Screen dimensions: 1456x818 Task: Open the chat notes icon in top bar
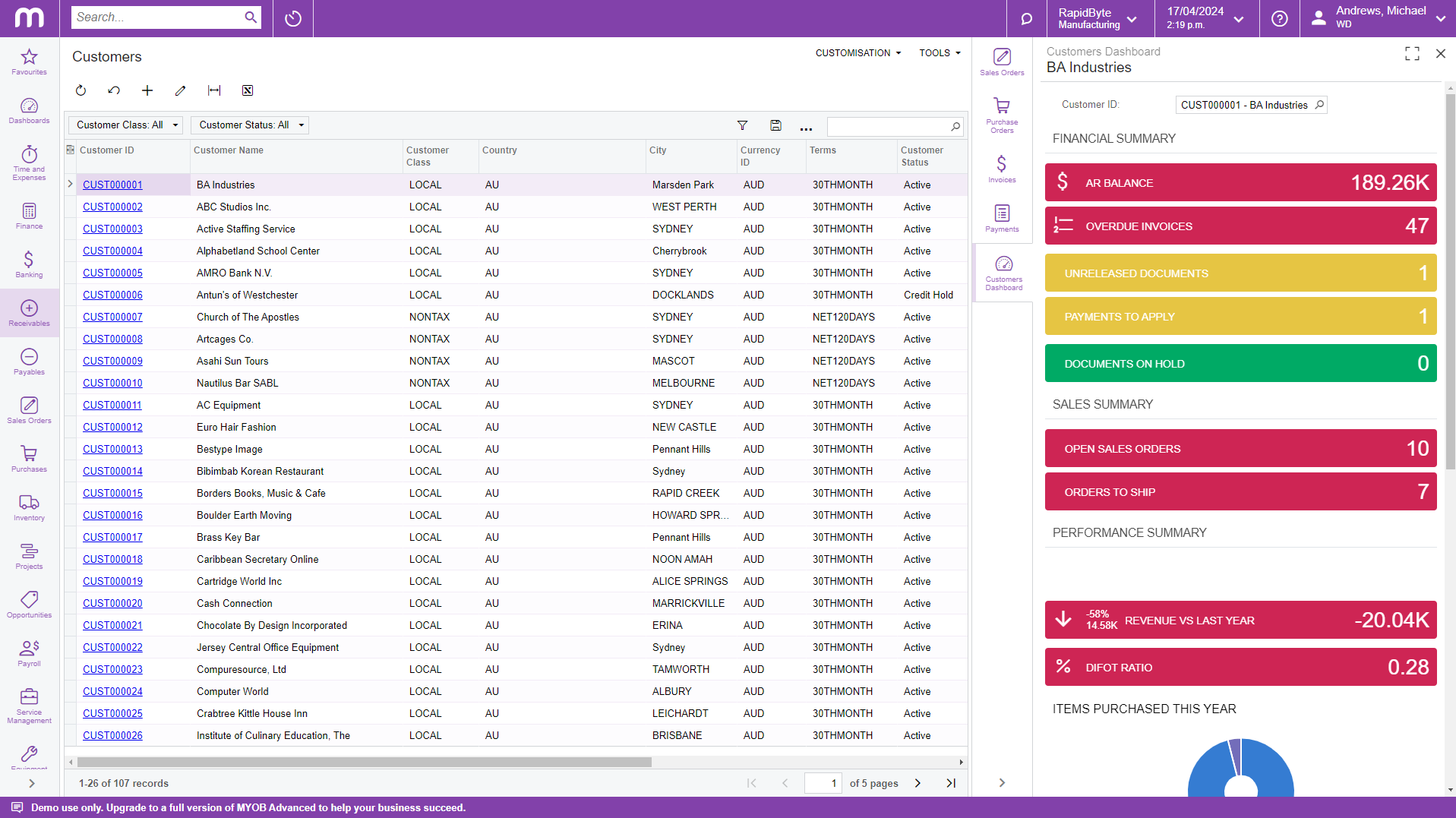point(1026,18)
